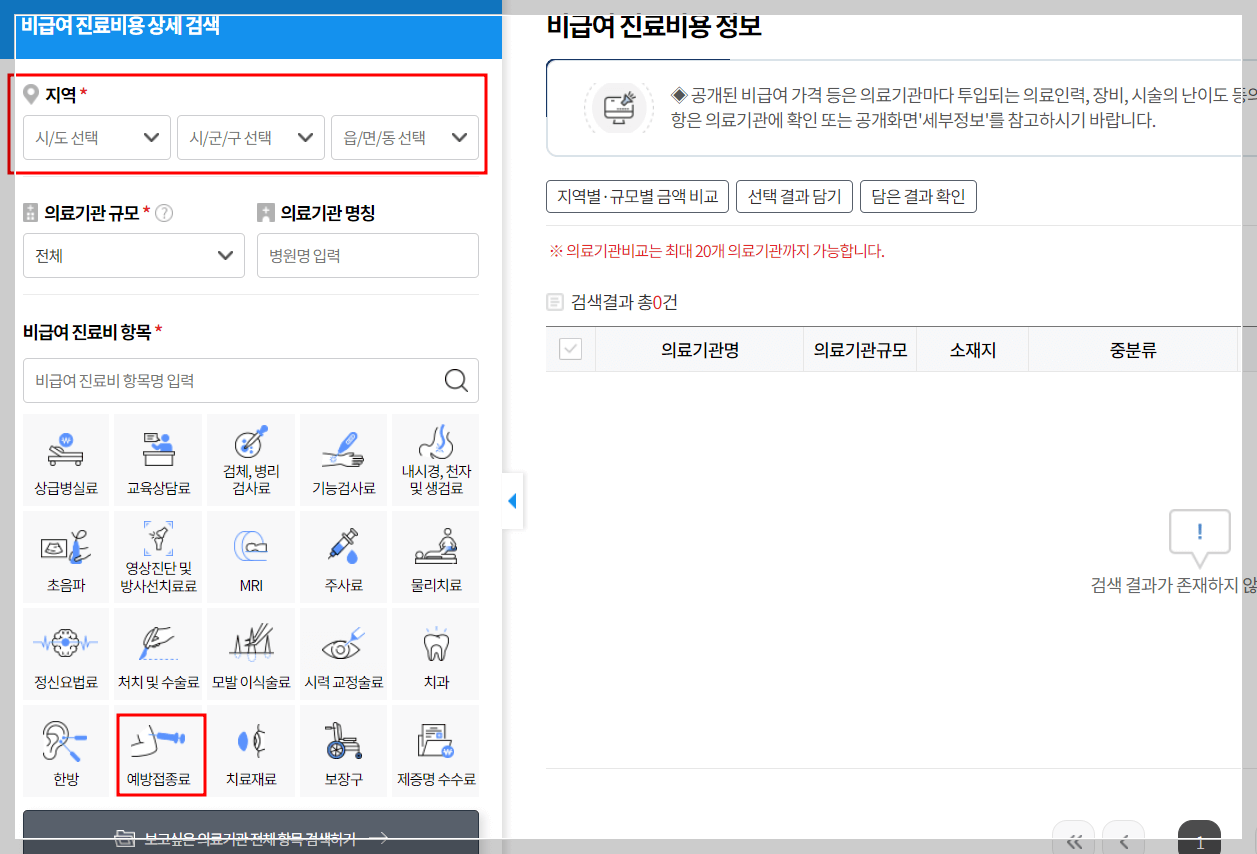The height and width of the screenshot is (854, 1257).
Task: Select the 치과 (dental) tooth icon
Action: (435, 653)
